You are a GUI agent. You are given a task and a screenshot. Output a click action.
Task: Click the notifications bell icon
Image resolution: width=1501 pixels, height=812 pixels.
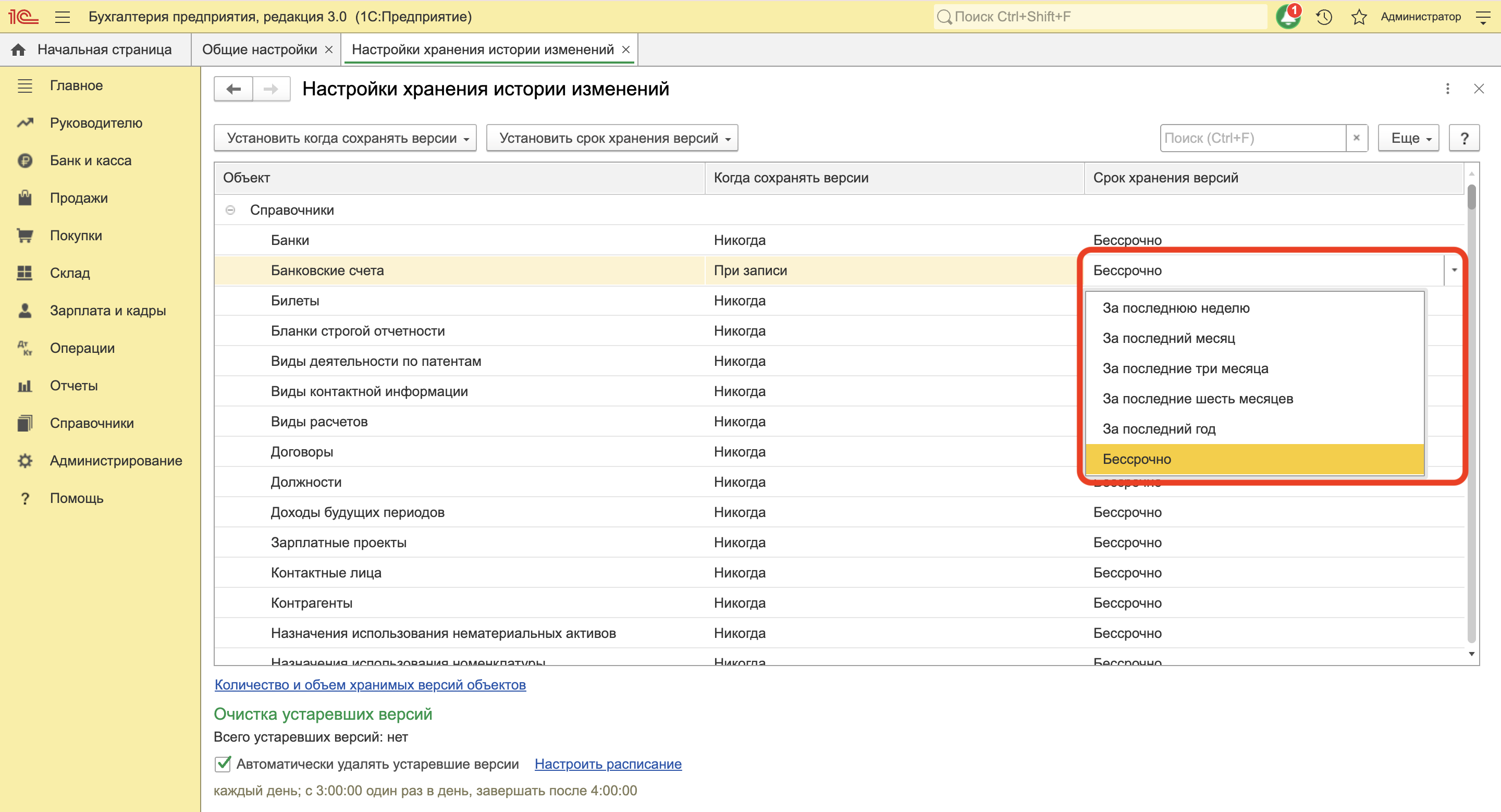pyautogui.click(x=1287, y=17)
